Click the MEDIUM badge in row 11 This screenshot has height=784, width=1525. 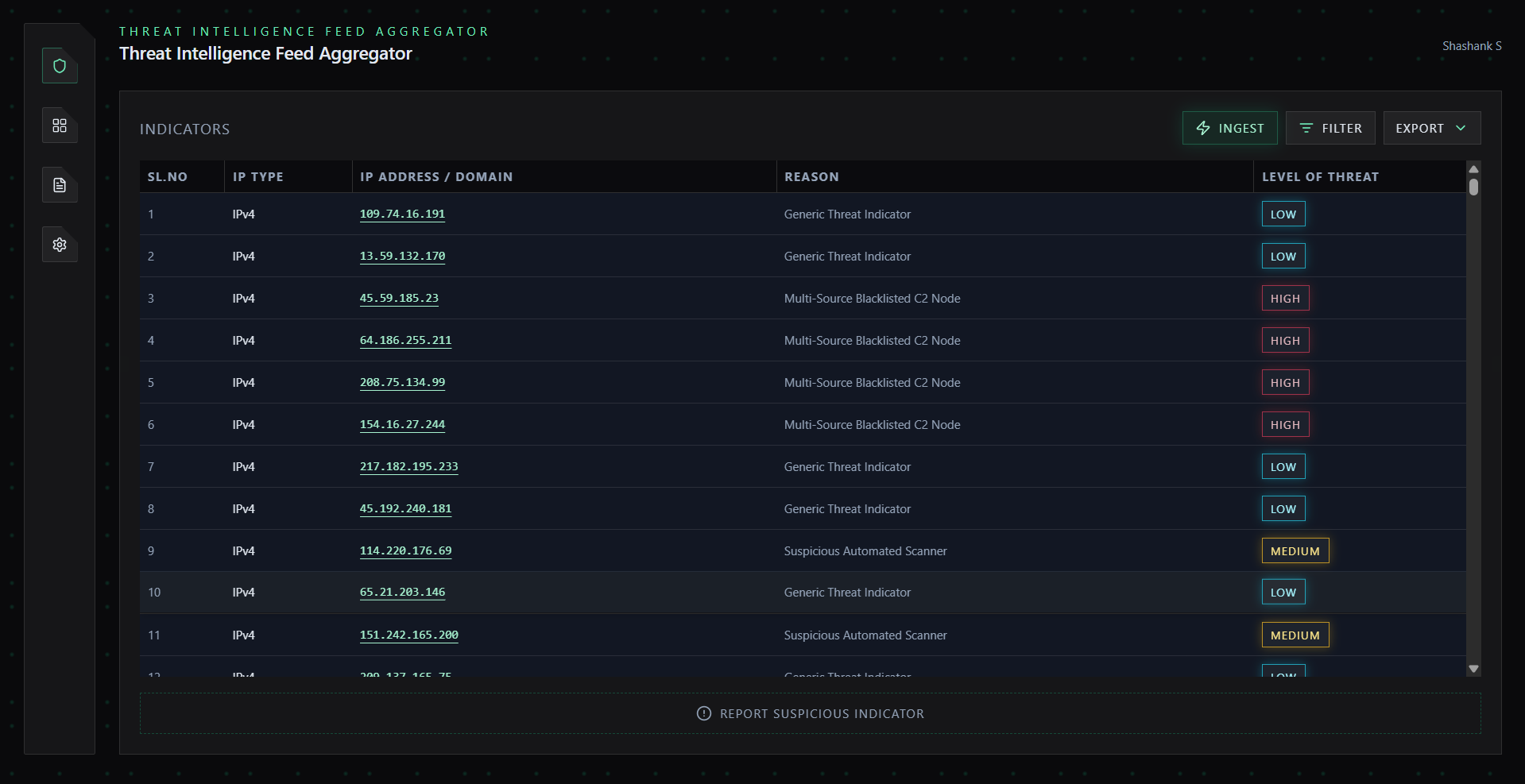(x=1295, y=635)
